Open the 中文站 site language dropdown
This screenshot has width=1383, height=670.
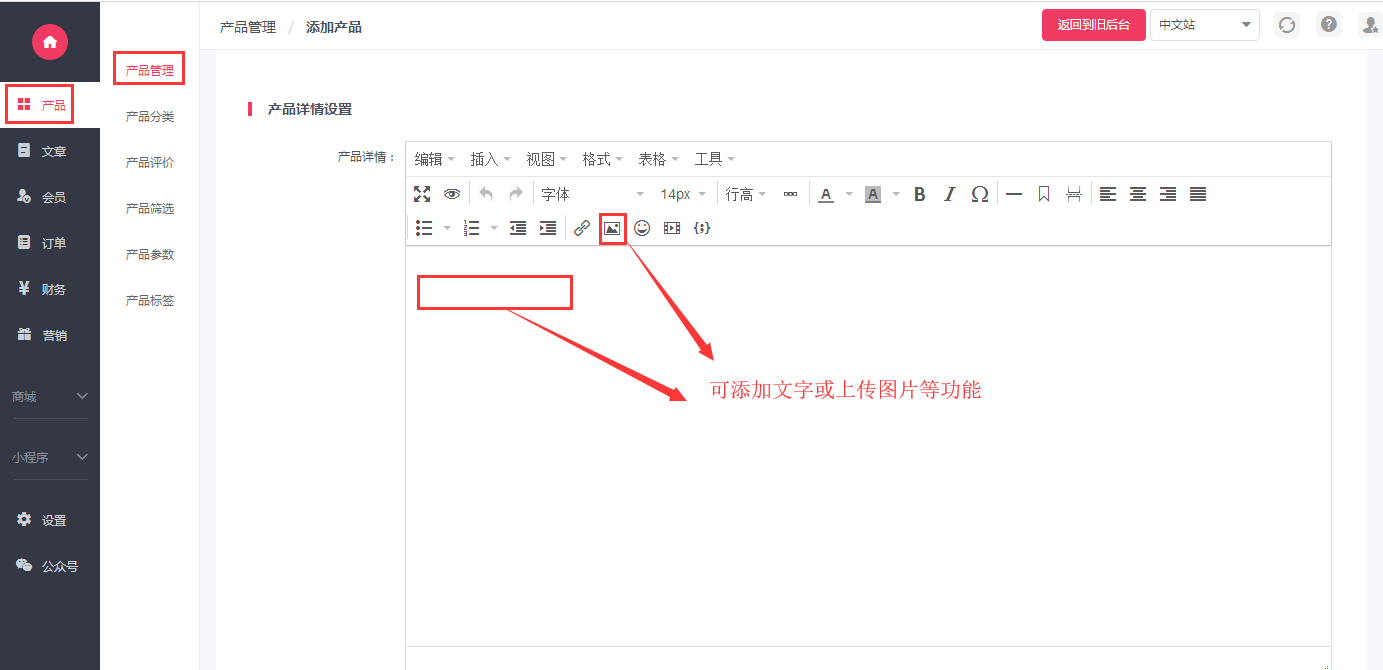1204,25
